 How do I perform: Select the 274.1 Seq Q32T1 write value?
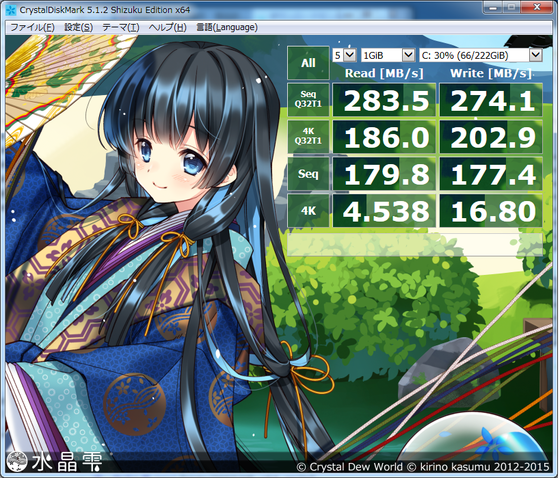(x=491, y=100)
